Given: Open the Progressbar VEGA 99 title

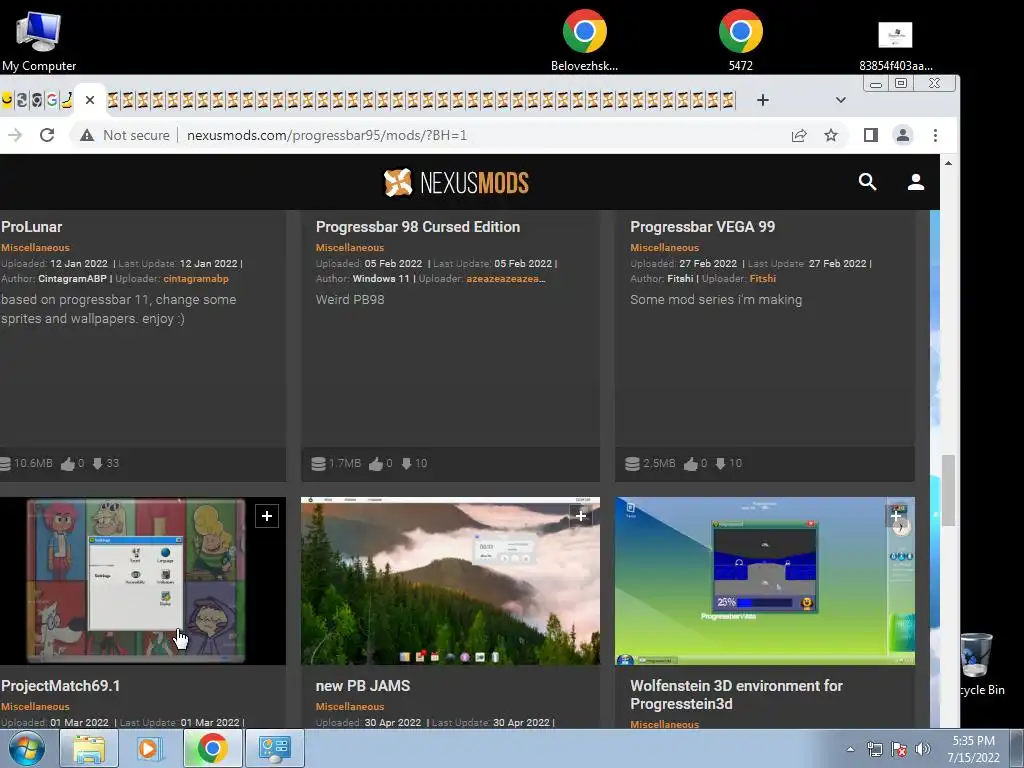Looking at the screenshot, I should pyautogui.click(x=703, y=227).
